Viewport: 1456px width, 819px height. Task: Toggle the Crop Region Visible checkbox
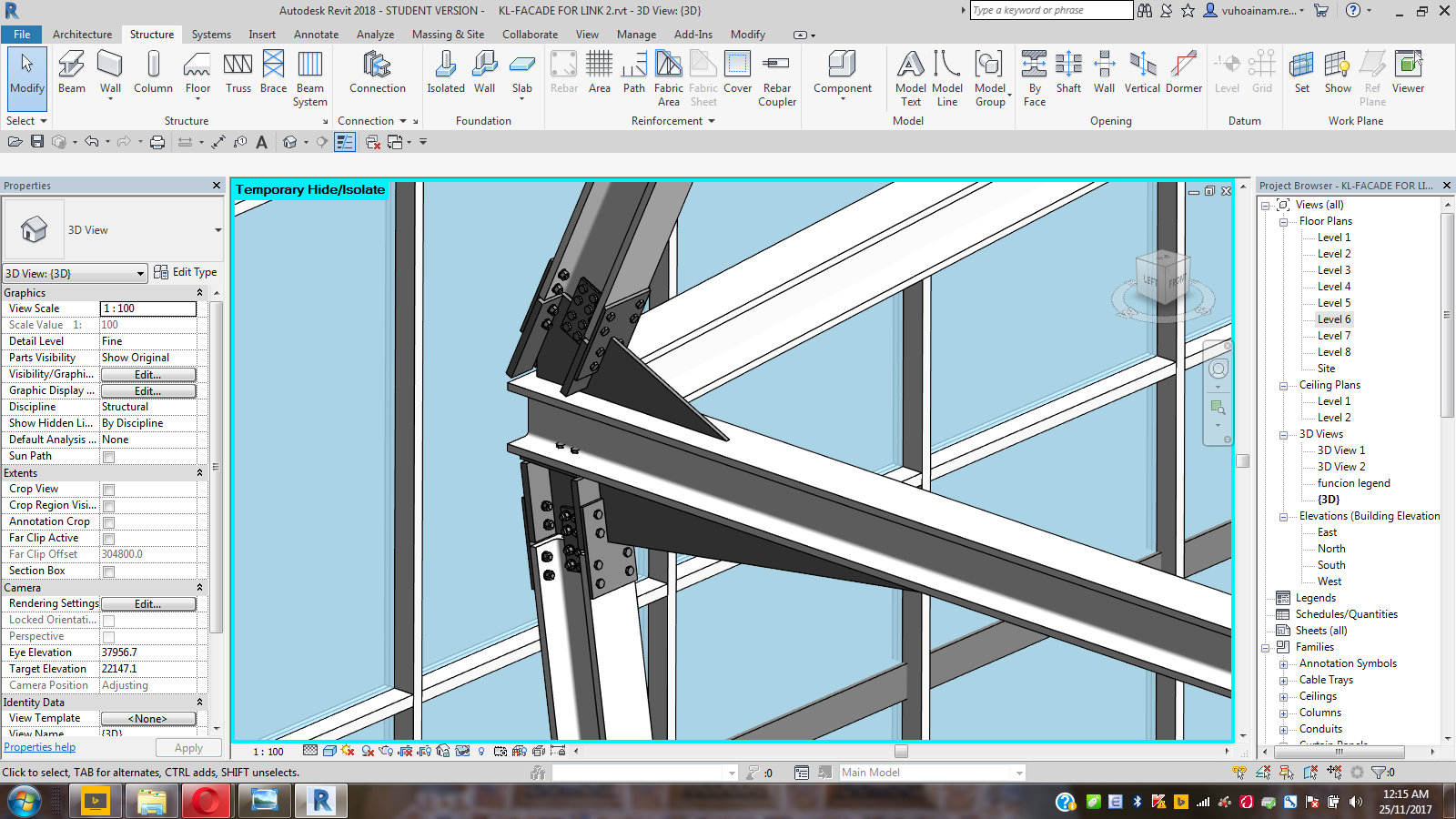[109, 506]
